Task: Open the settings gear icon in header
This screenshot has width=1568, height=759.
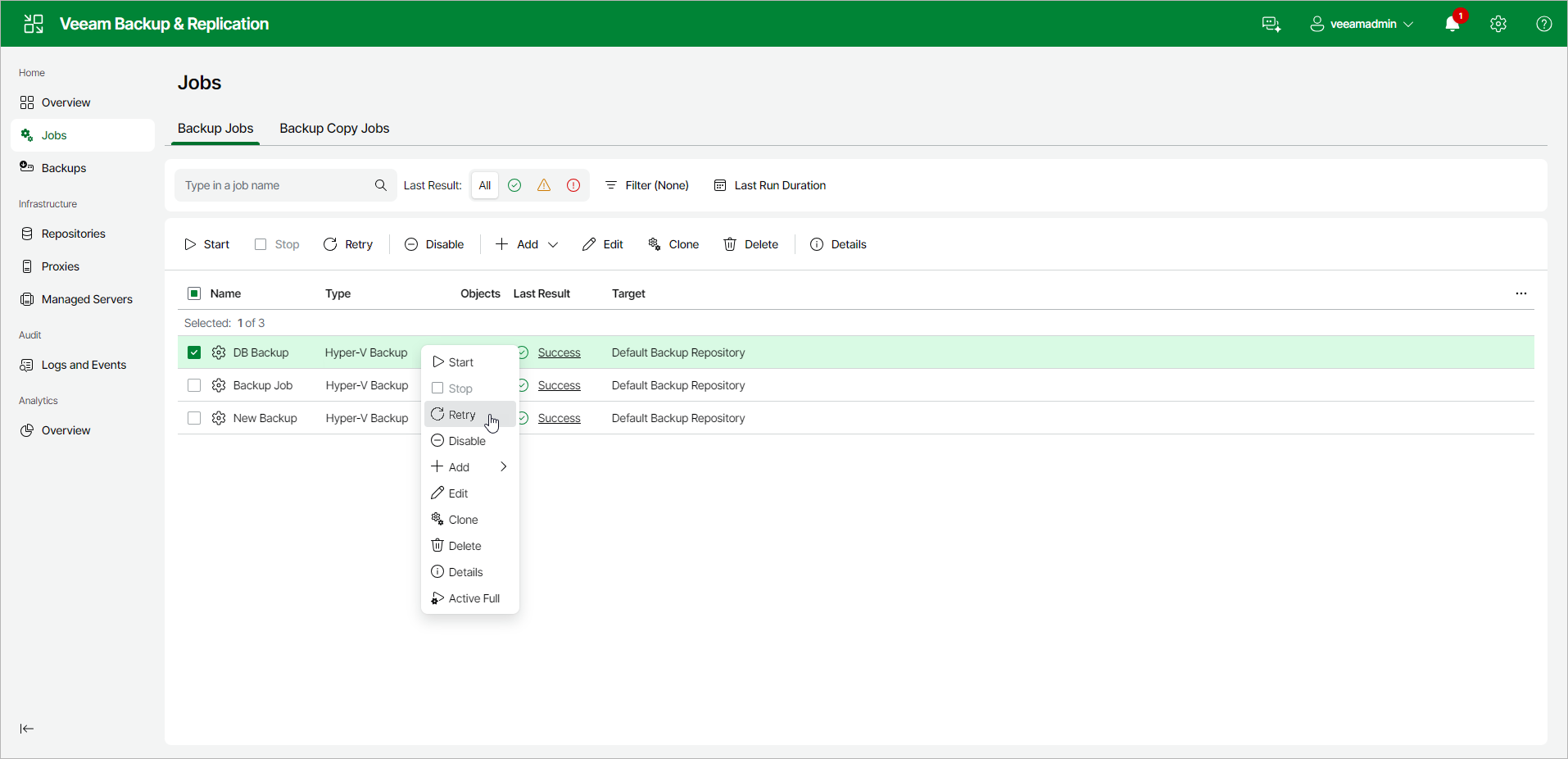Action: 1498,24
